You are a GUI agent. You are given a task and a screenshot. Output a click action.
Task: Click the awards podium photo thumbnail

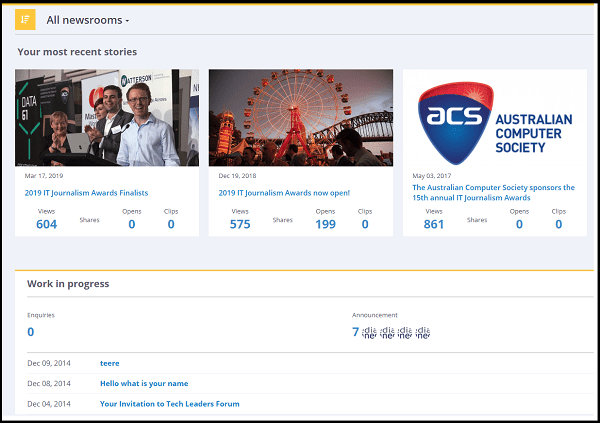[x=107, y=118]
